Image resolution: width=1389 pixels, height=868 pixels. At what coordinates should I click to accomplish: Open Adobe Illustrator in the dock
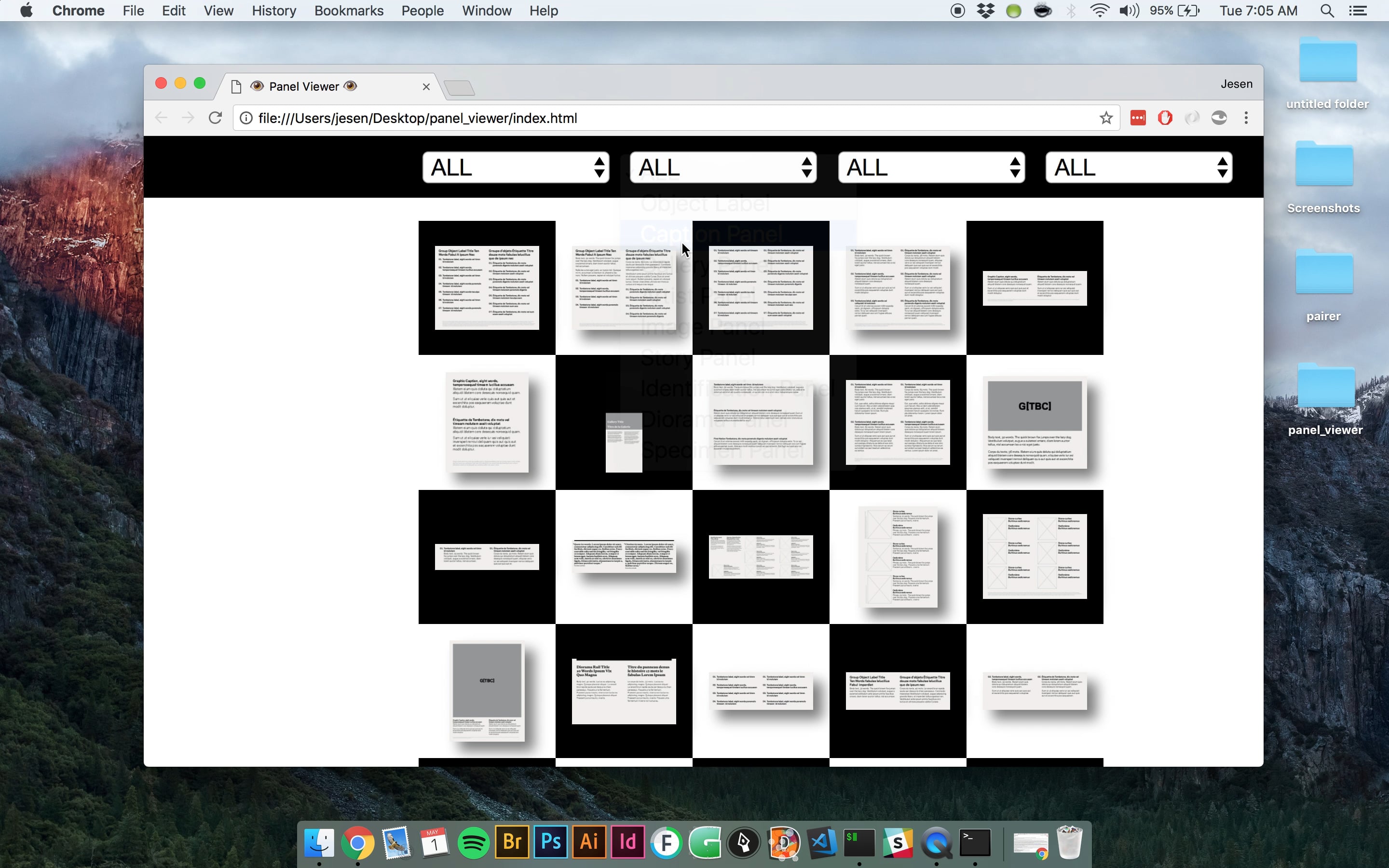tap(589, 843)
